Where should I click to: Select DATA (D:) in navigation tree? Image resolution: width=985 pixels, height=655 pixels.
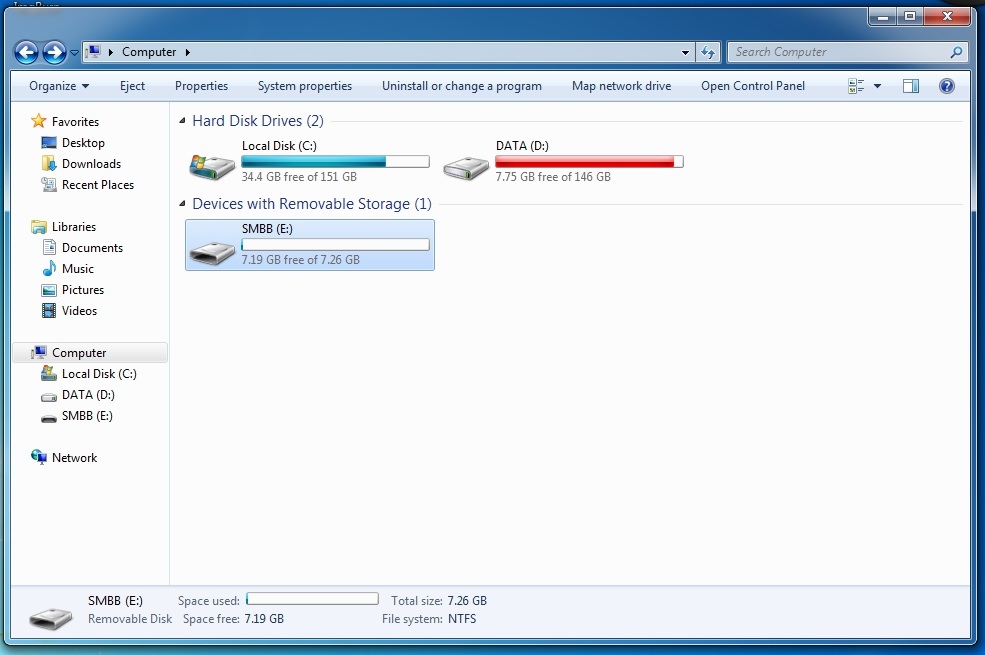pos(88,395)
